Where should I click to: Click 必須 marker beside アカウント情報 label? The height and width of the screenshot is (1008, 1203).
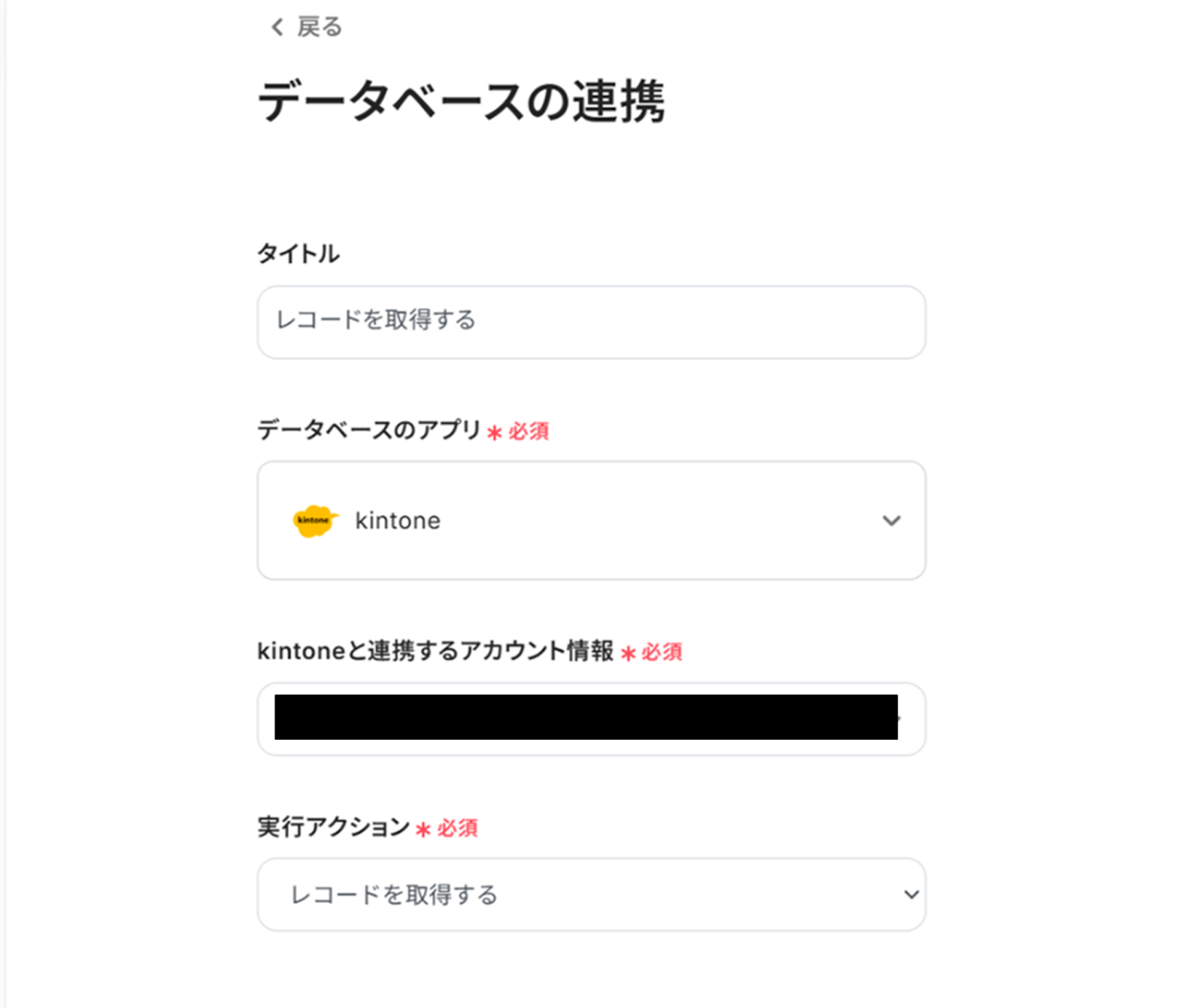pyautogui.click(x=662, y=652)
